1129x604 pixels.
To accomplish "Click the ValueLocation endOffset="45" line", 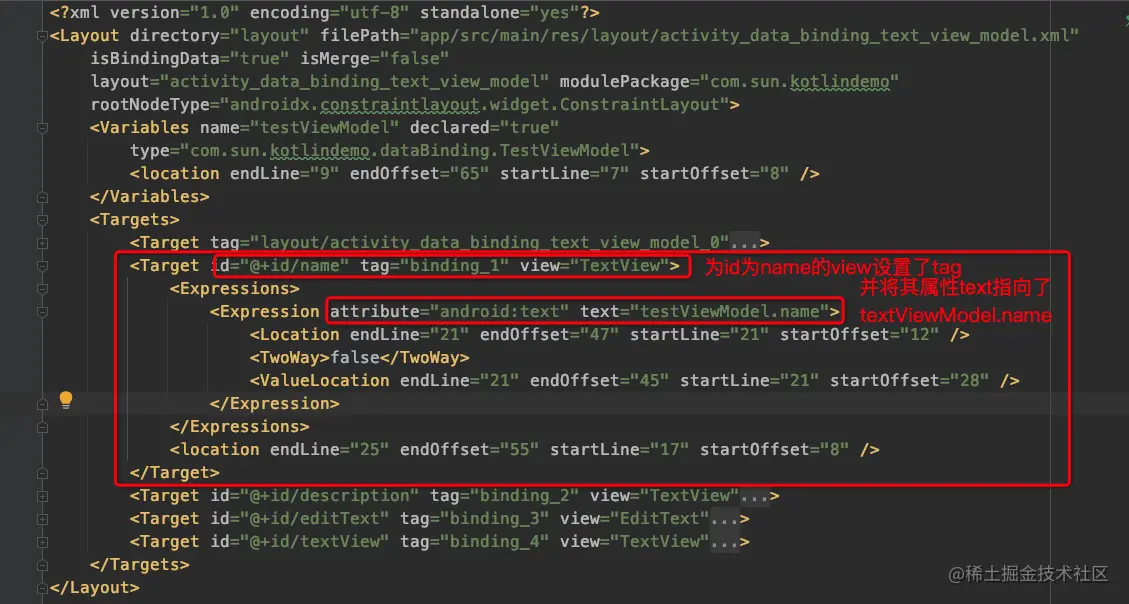I will point(635,381).
